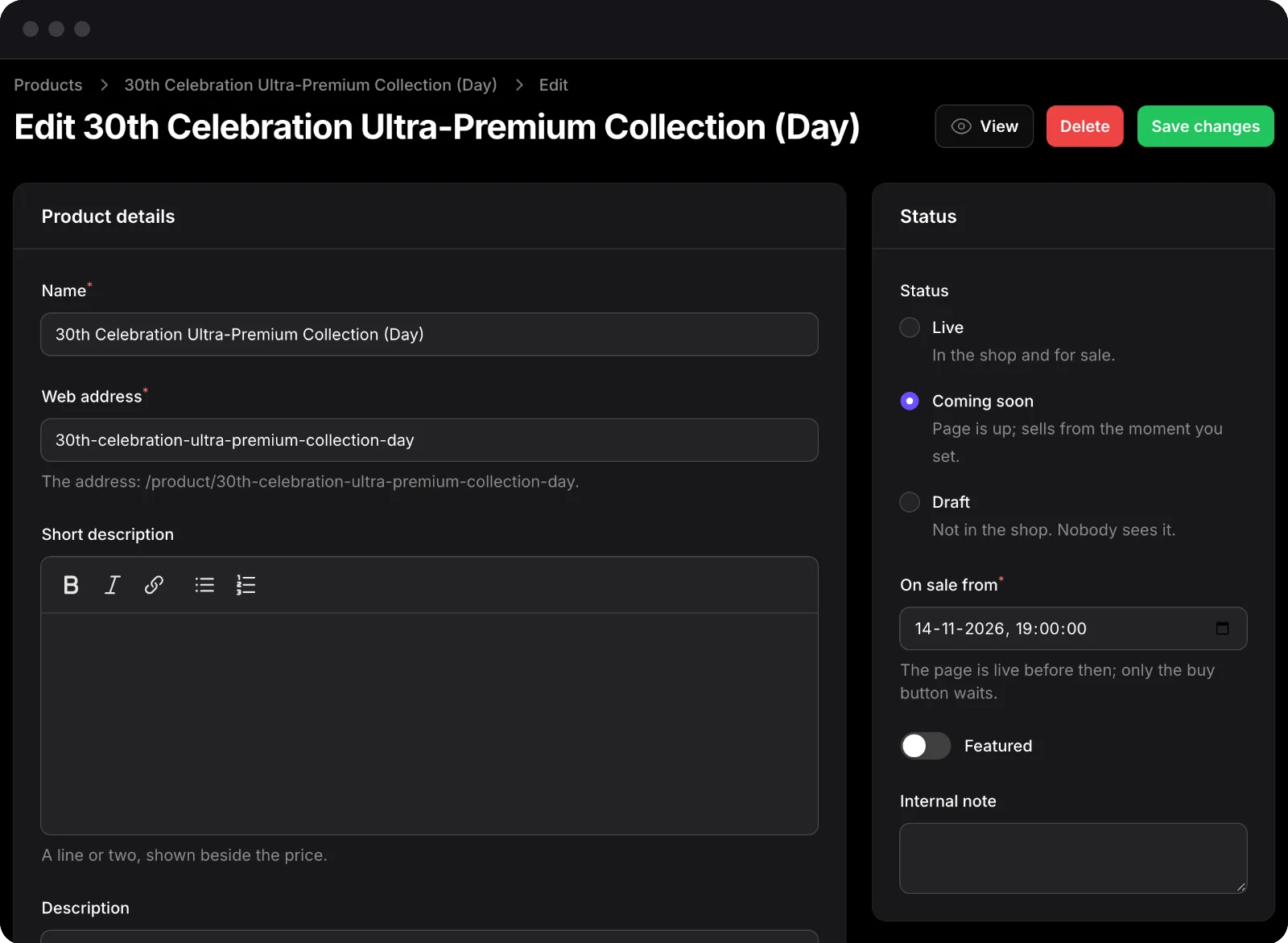Focus the Web address input field
The image size is (1288, 943).
coord(430,440)
